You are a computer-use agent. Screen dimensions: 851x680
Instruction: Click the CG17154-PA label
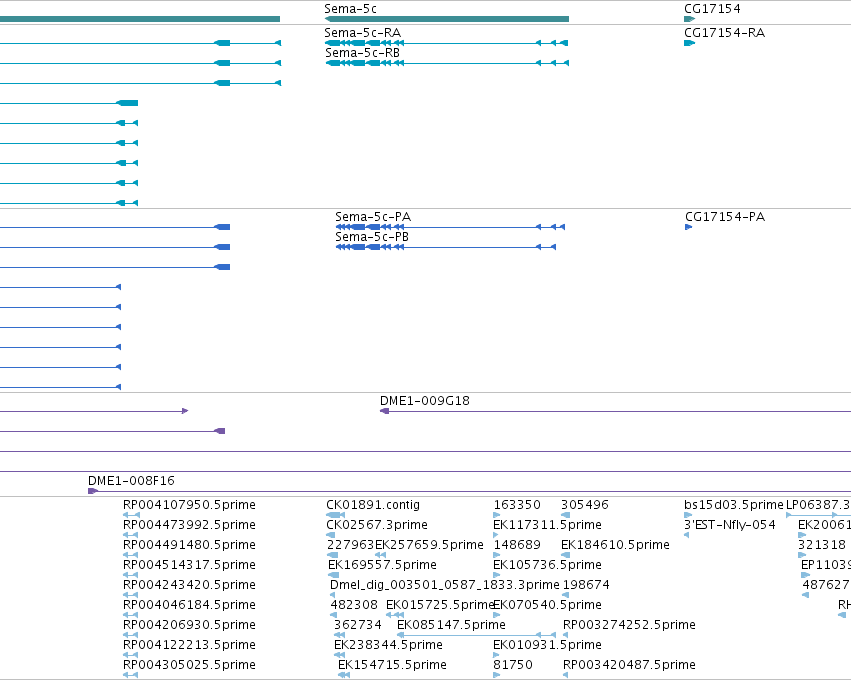point(725,217)
